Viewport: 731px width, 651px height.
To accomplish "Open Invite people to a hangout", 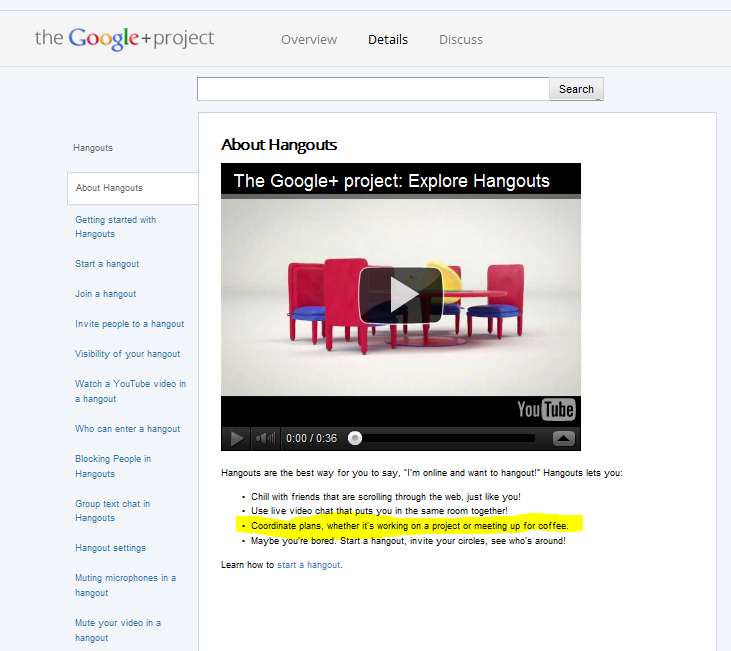I will [129, 324].
